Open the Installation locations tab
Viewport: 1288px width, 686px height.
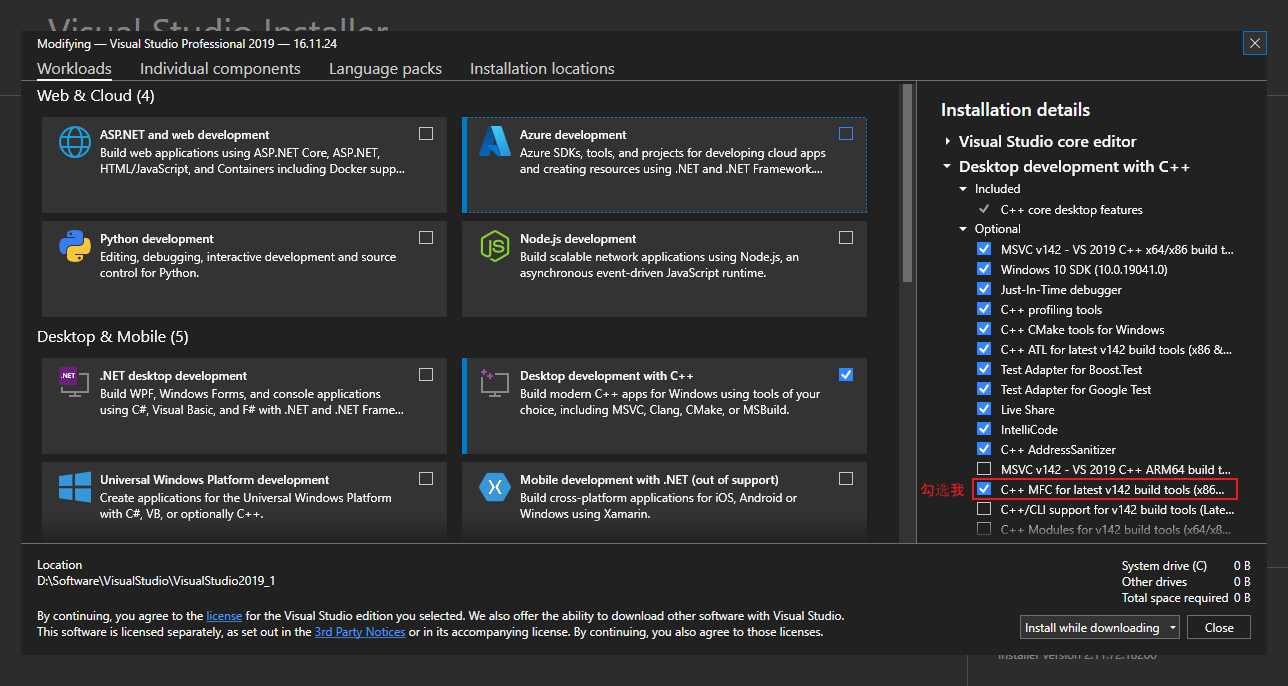542,69
